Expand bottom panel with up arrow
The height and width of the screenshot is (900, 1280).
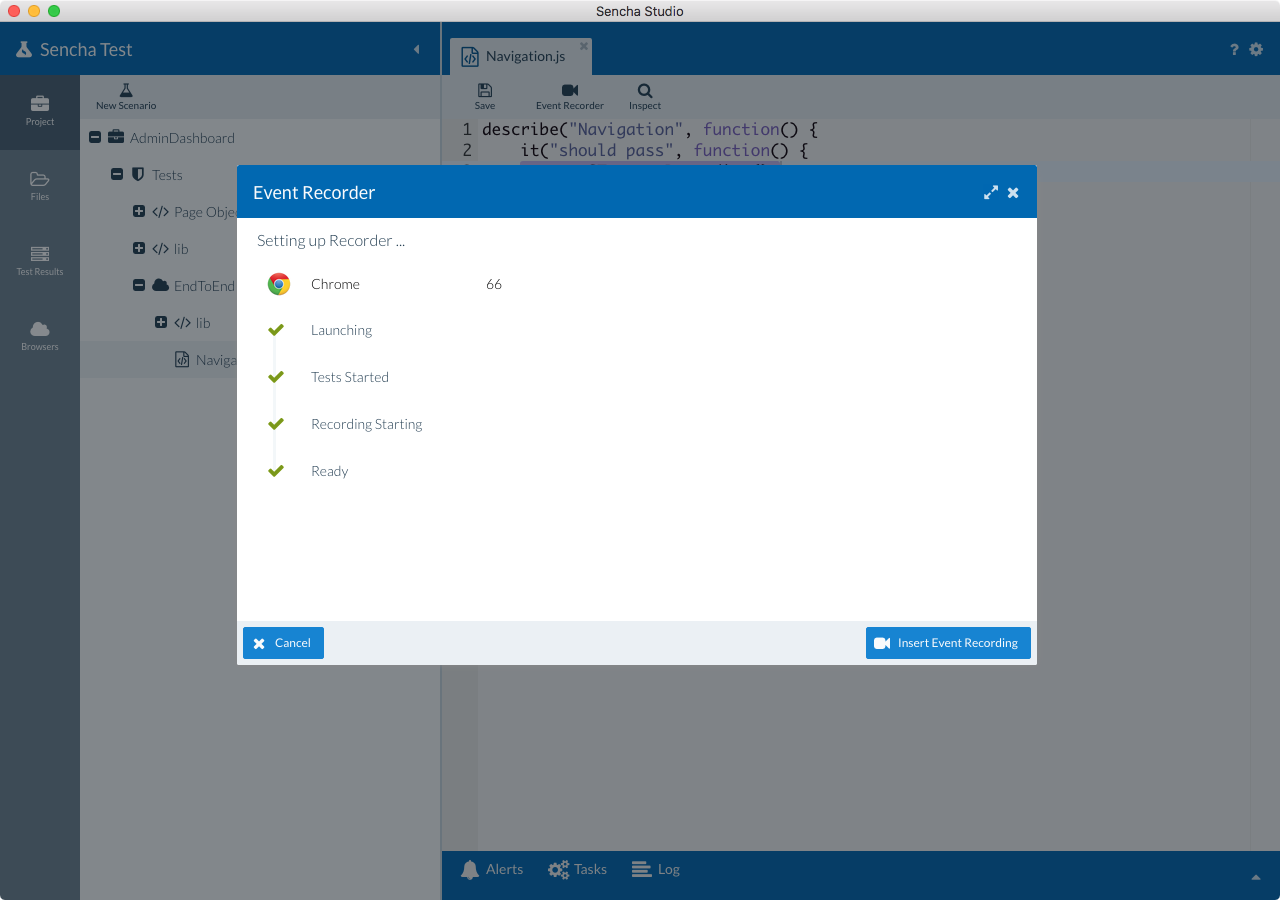(x=1256, y=877)
